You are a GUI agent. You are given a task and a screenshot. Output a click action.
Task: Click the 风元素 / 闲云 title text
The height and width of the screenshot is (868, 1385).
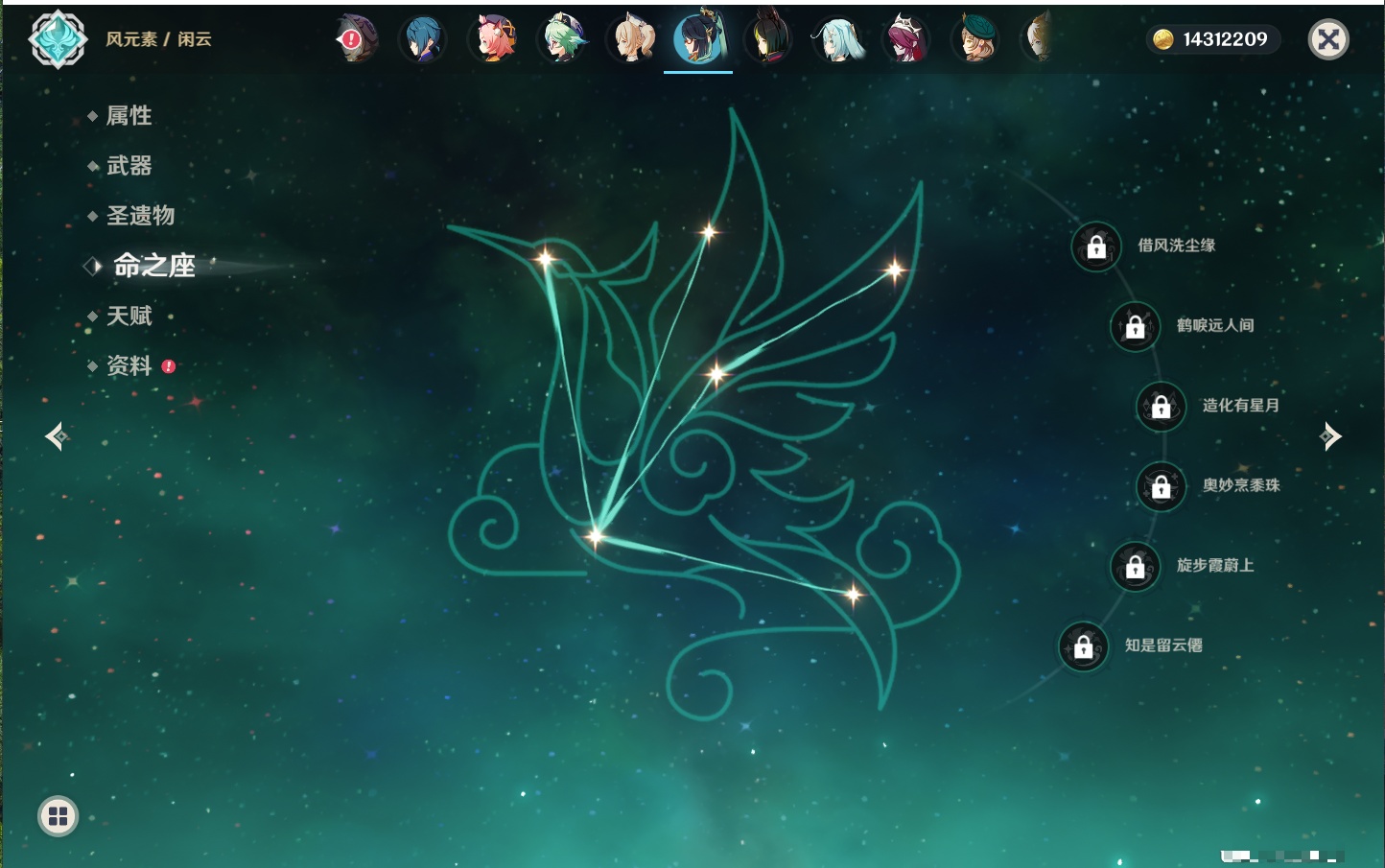[158, 39]
